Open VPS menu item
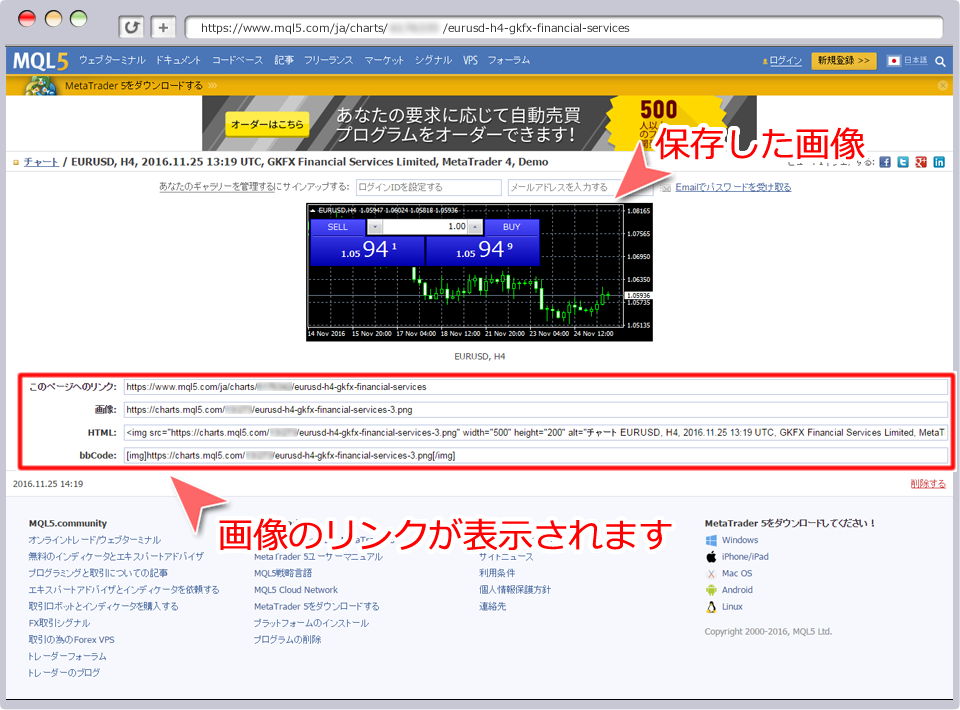Screen dimensions: 960x710 [470, 60]
